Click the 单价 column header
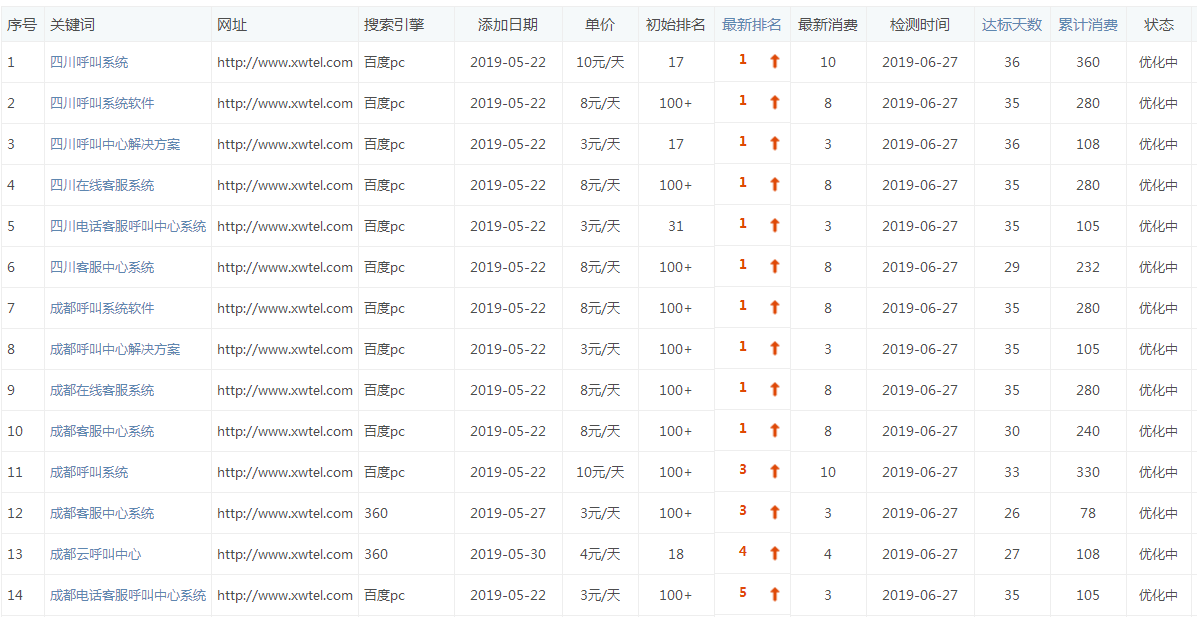The image size is (1197, 617). [x=599, y=24]
